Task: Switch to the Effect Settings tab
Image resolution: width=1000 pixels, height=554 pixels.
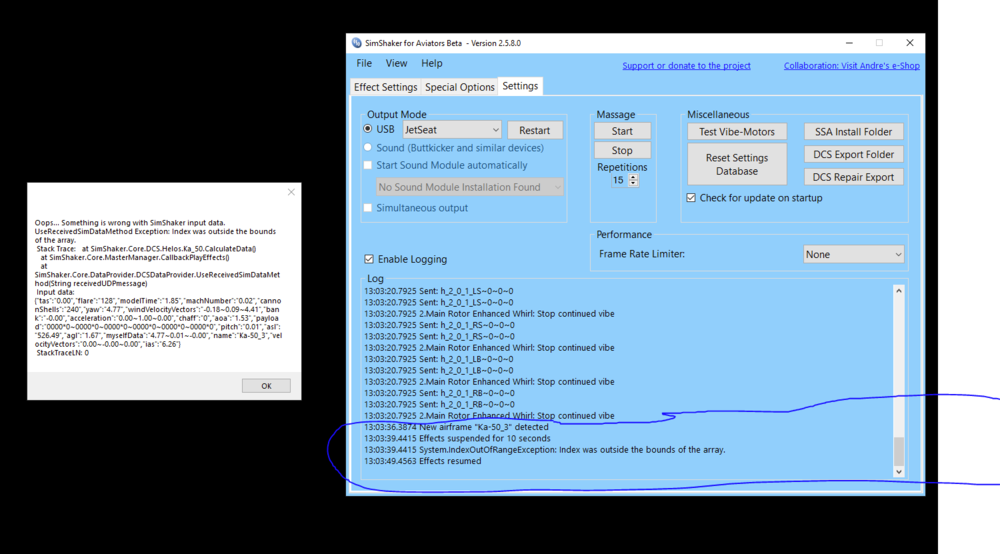Action: point(385,87)
